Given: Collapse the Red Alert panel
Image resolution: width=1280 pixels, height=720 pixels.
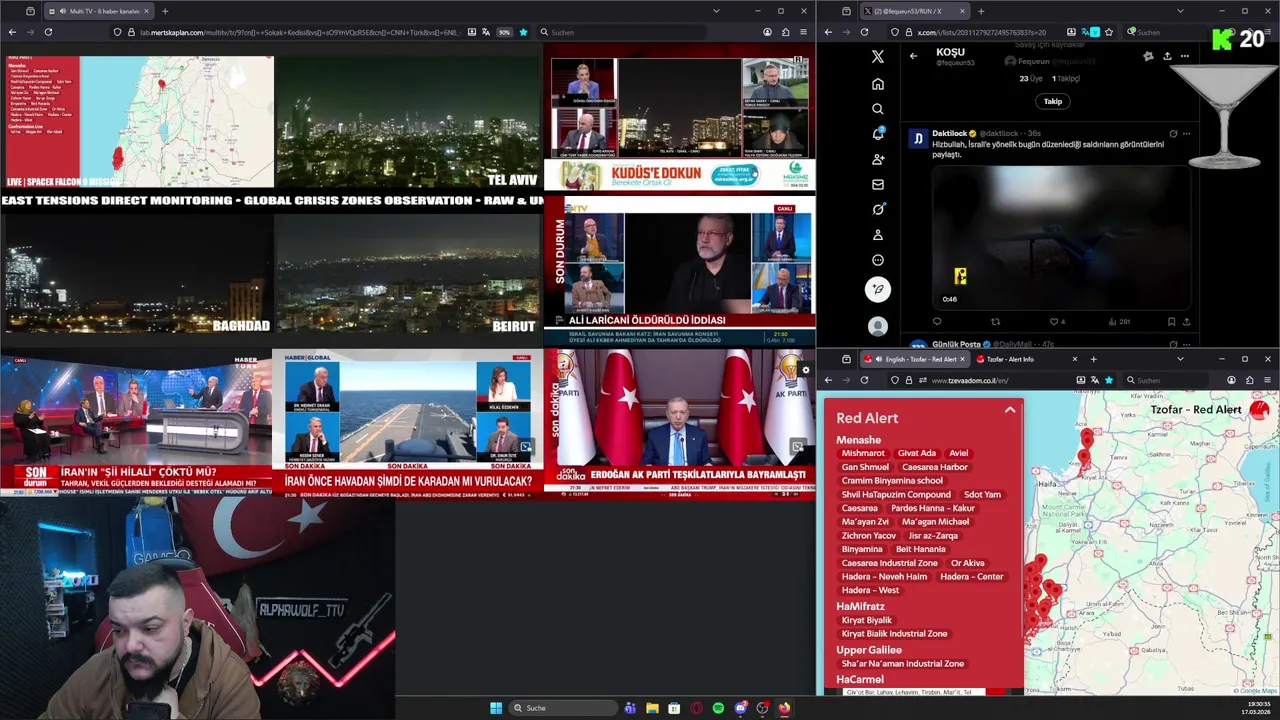Looking at the screenshot, I should coord(1010,410).
